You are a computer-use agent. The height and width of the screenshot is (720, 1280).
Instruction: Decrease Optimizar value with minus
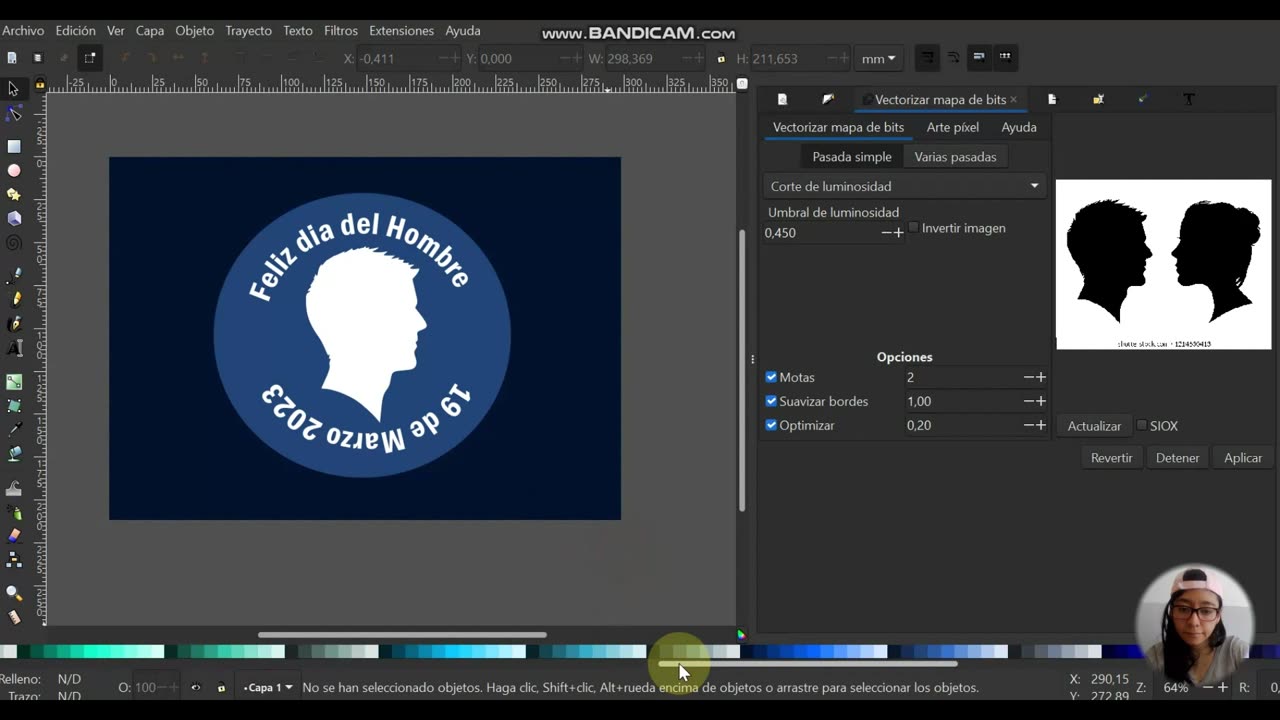click(1029, 425)
